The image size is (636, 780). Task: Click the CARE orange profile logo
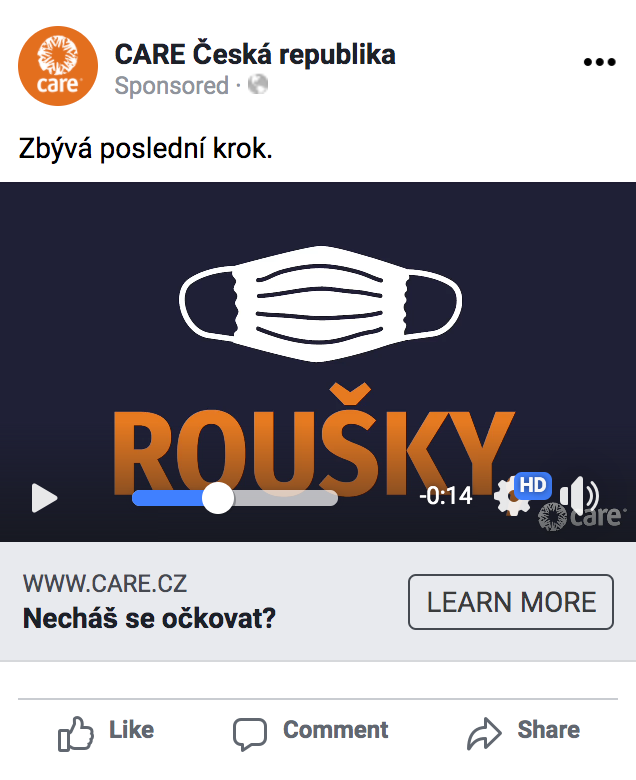click(x=58, y=66)
